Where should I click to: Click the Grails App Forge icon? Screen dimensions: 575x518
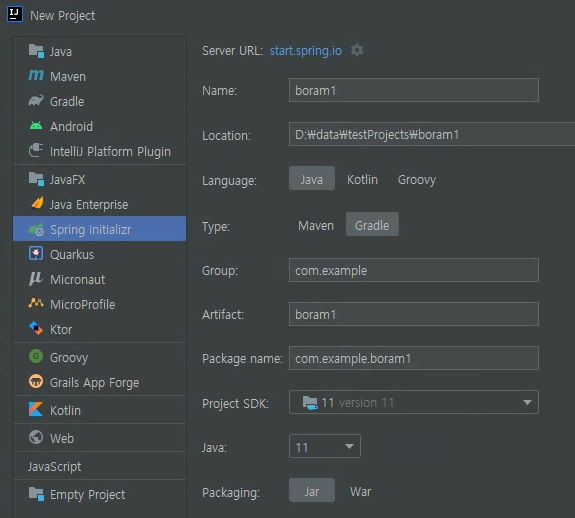[36, 381]
